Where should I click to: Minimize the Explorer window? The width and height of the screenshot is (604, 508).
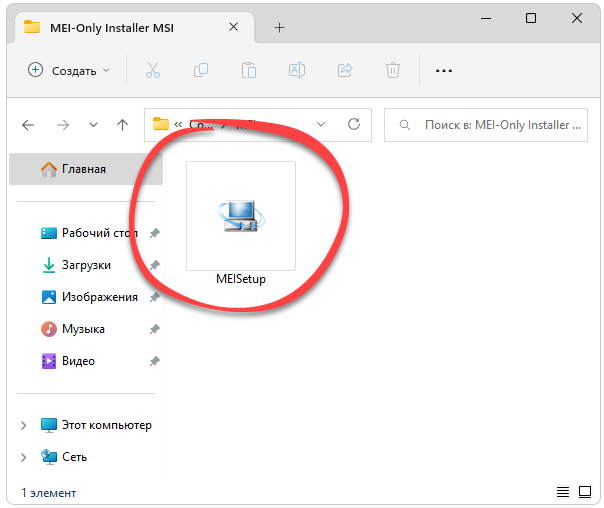(486, 18)
